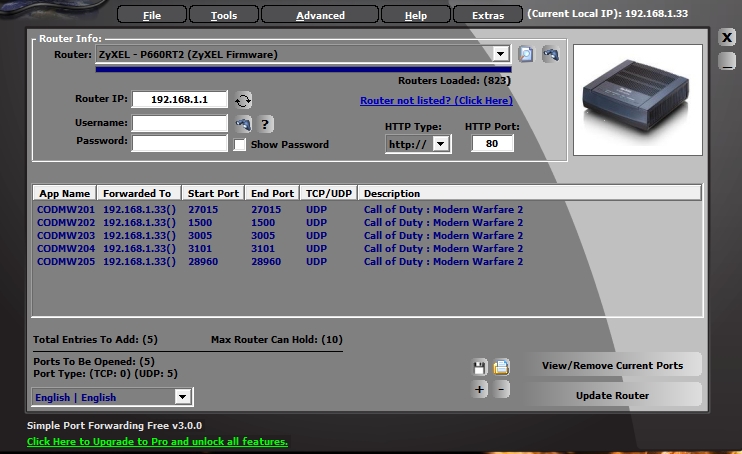Click the ZyXEL router thumbnail image

(637, 100)
